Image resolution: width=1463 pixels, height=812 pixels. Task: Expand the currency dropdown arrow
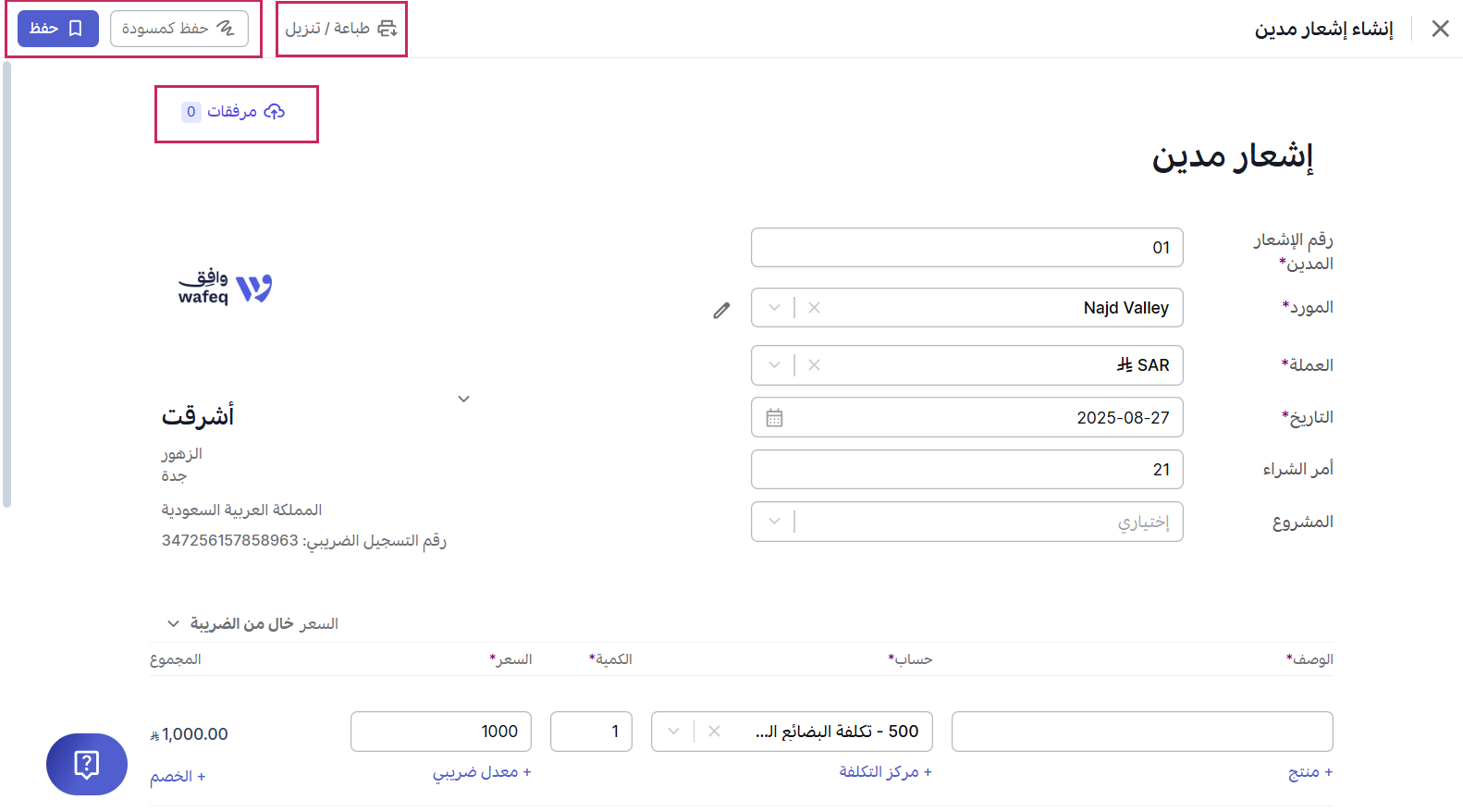[774, 365]
